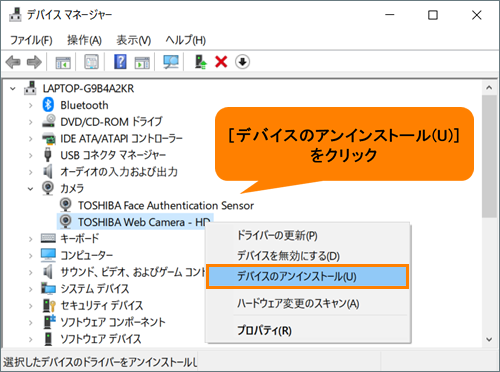Open the 操作(A) menu
The image size is (500, 372).
click(x=84, y=40)
